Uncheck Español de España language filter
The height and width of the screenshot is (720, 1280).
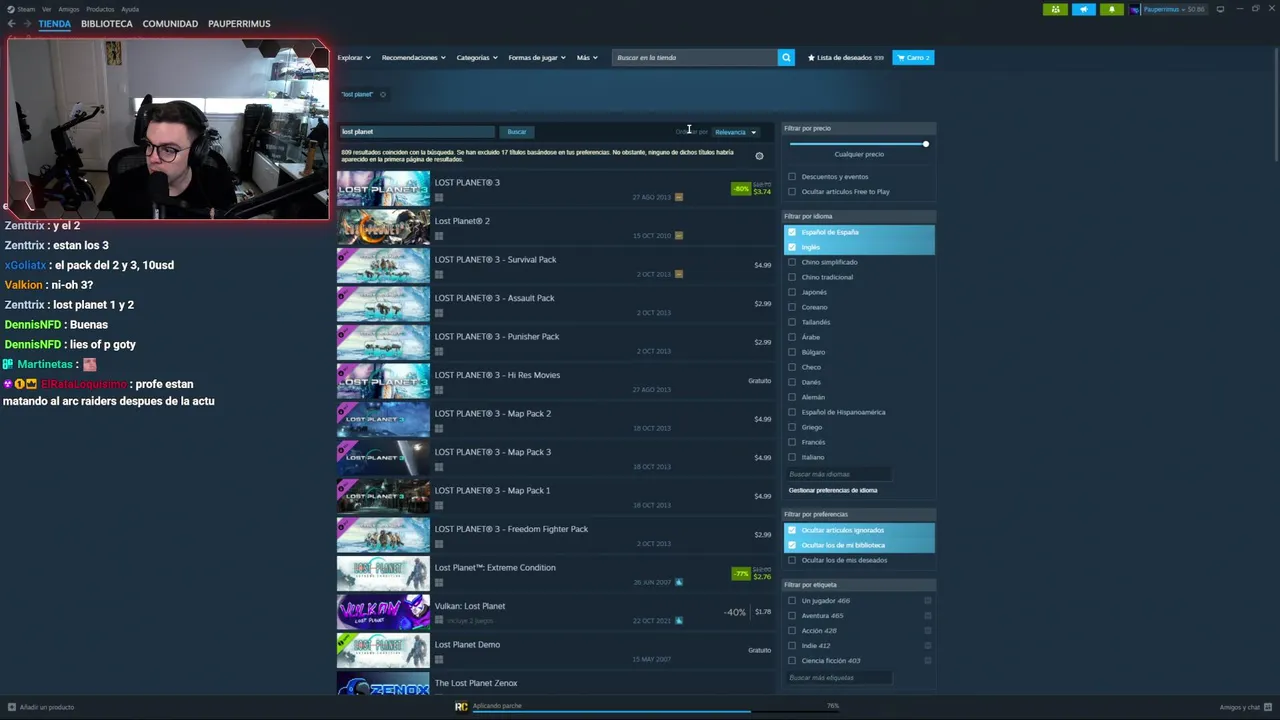point(792,232)
